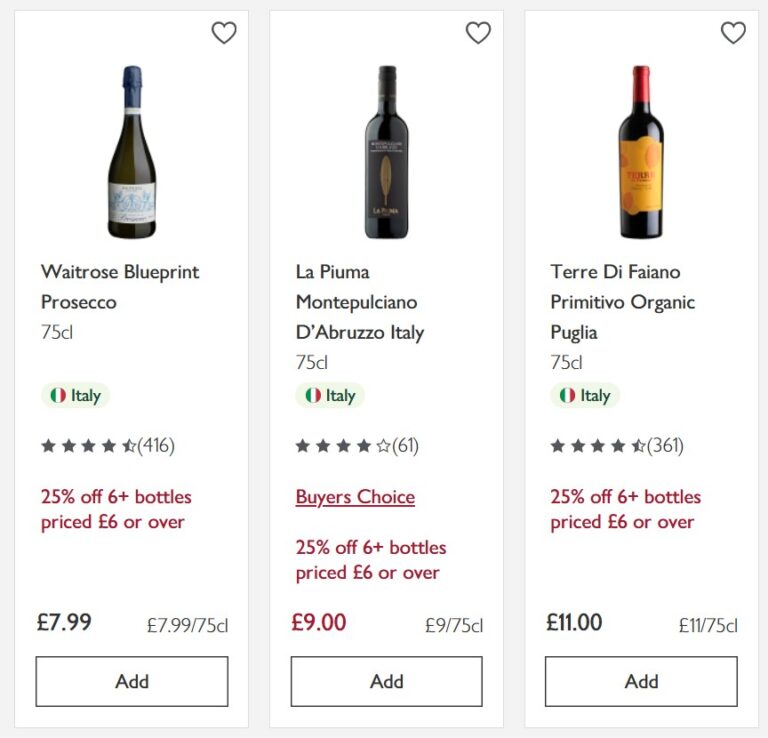Screen dimensions: 768x738
Task: Click Italy flag badge on Terre Di Faiano card
Action: coord(585,395)
